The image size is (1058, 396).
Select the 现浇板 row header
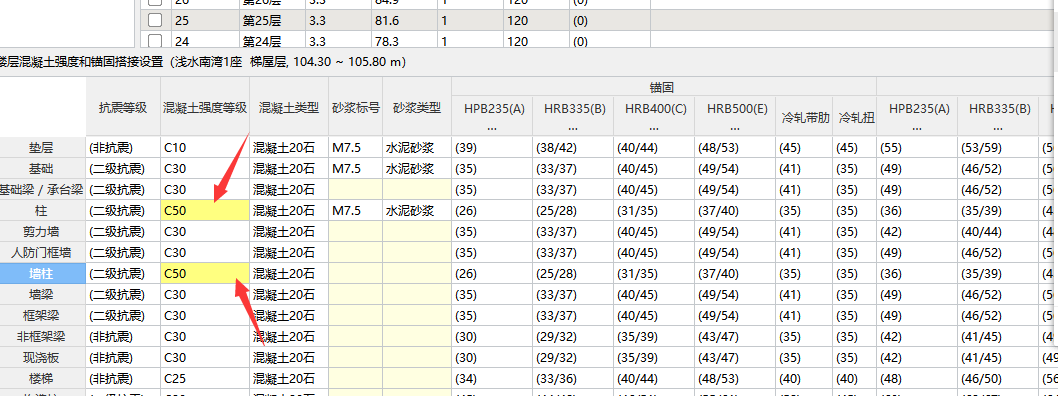43,357
